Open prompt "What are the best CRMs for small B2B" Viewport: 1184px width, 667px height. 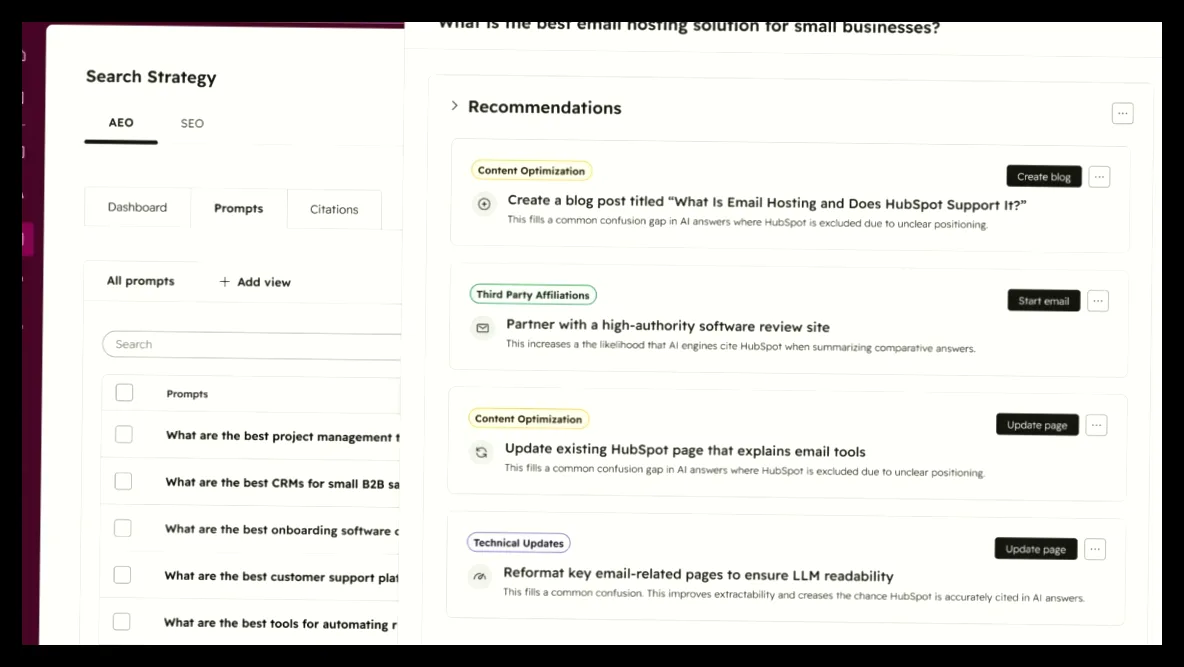[282, 483]
